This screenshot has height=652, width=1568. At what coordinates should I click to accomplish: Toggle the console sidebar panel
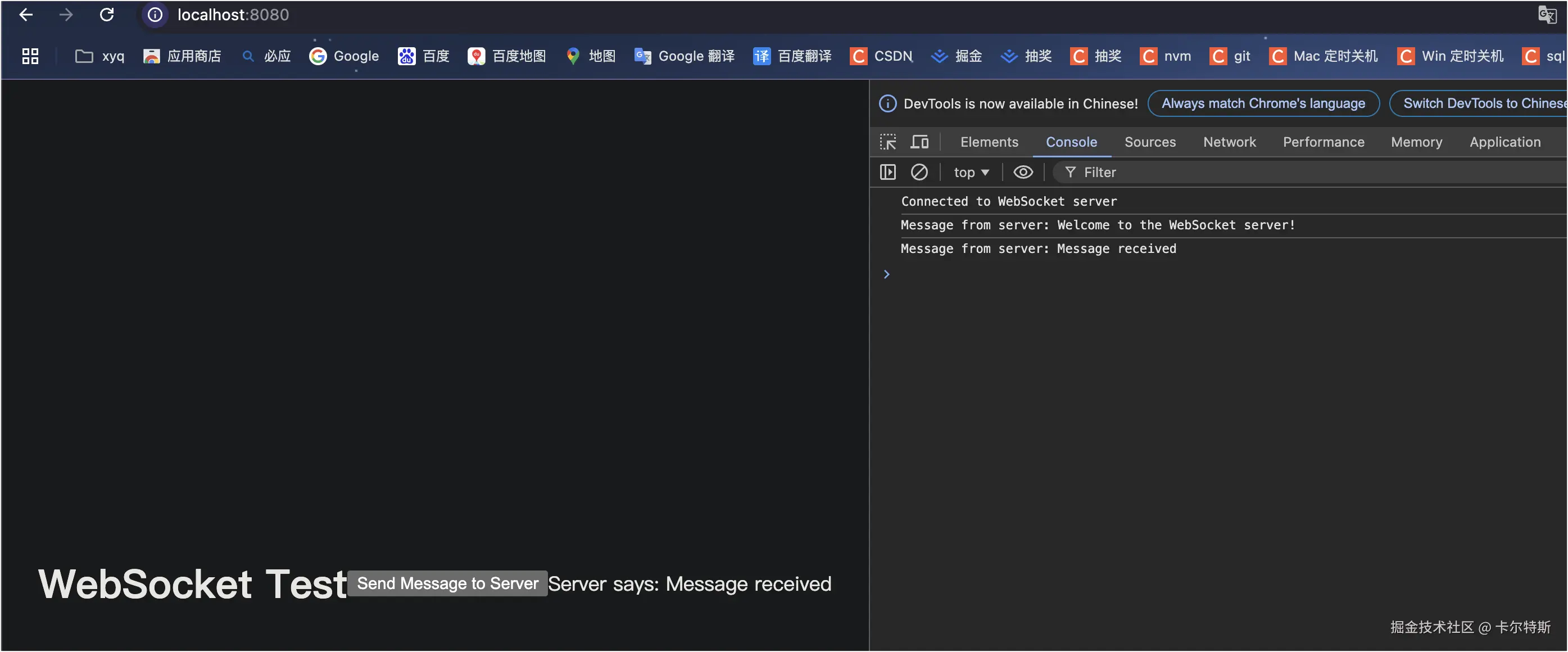tap(887, 173)
